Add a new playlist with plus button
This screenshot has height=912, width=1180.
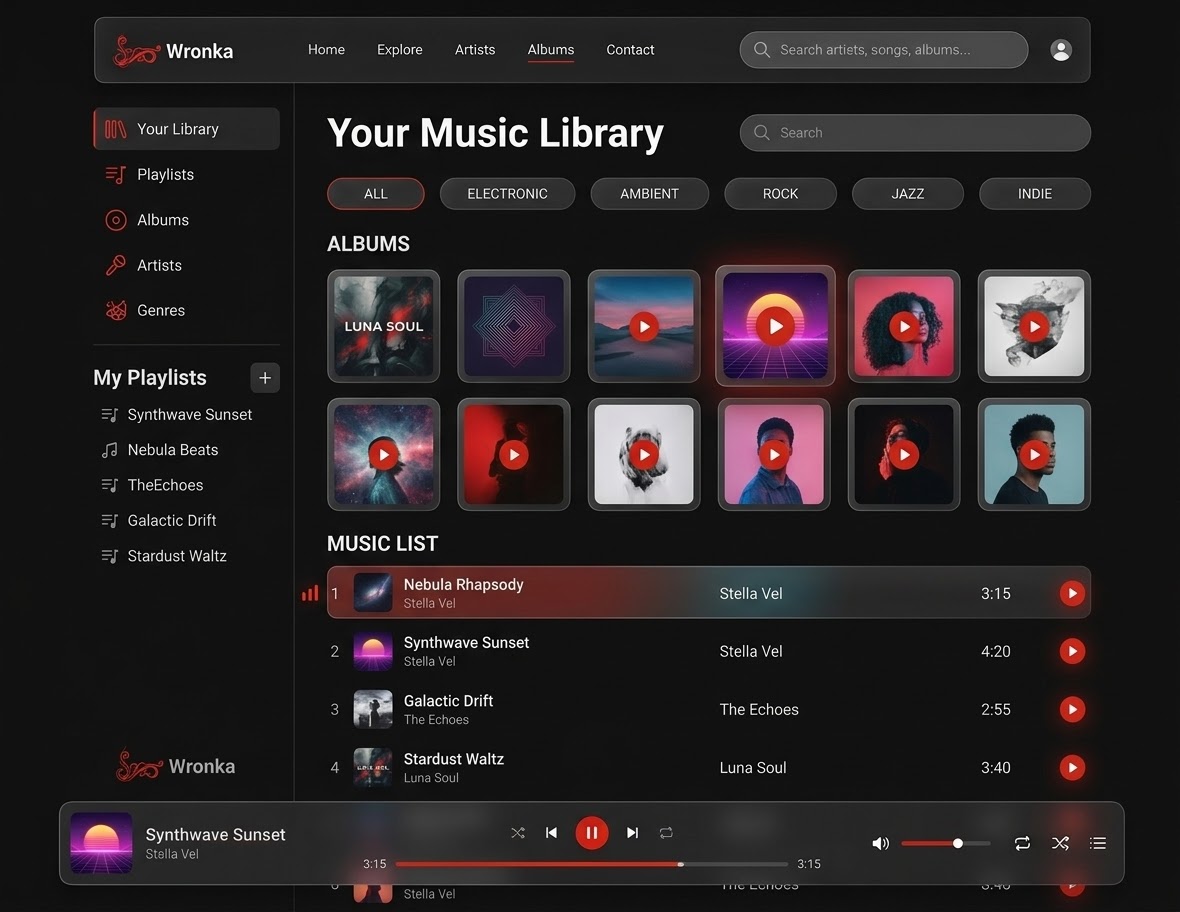point(265,378)
